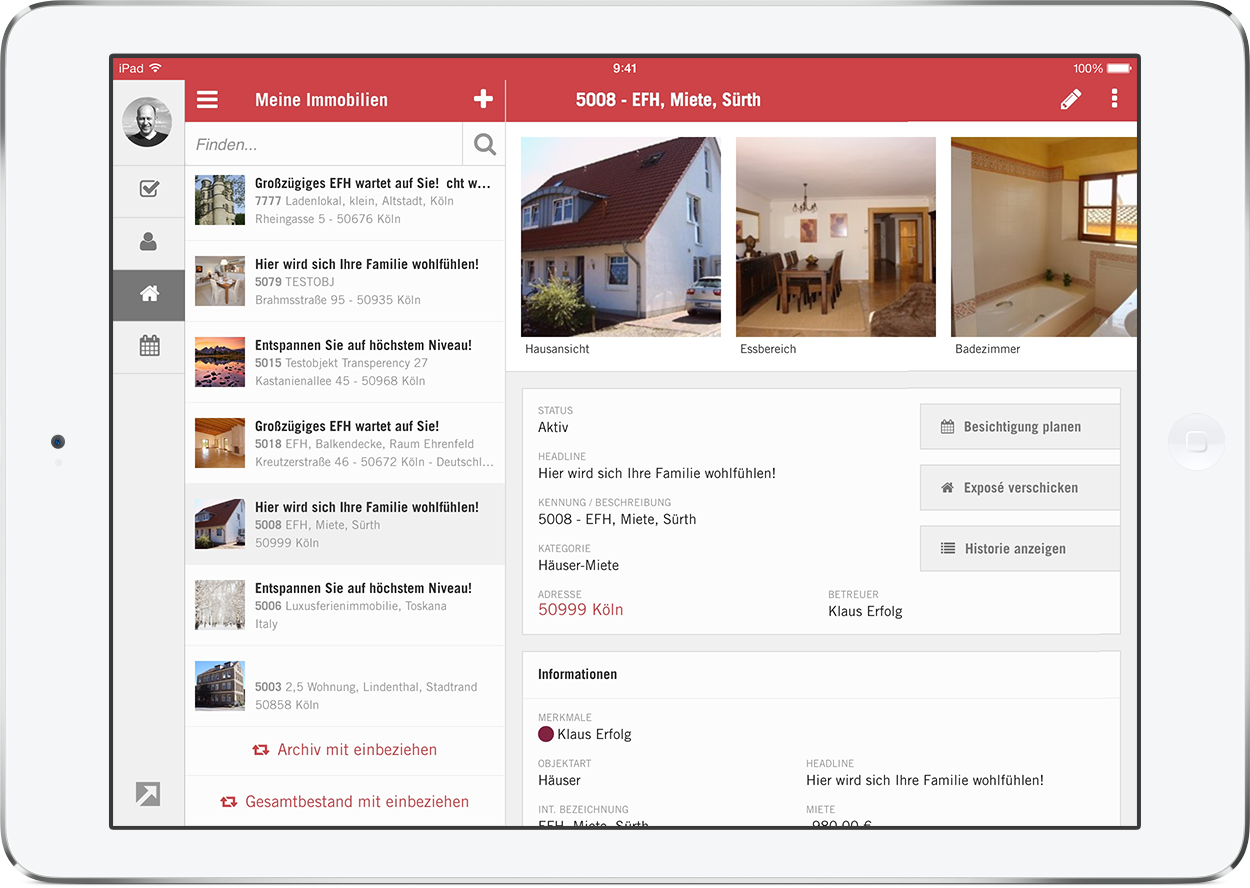Click thumbnail of listing 5006 snowy trees
Screen dimensions: 1250x888
coord(220,606)
